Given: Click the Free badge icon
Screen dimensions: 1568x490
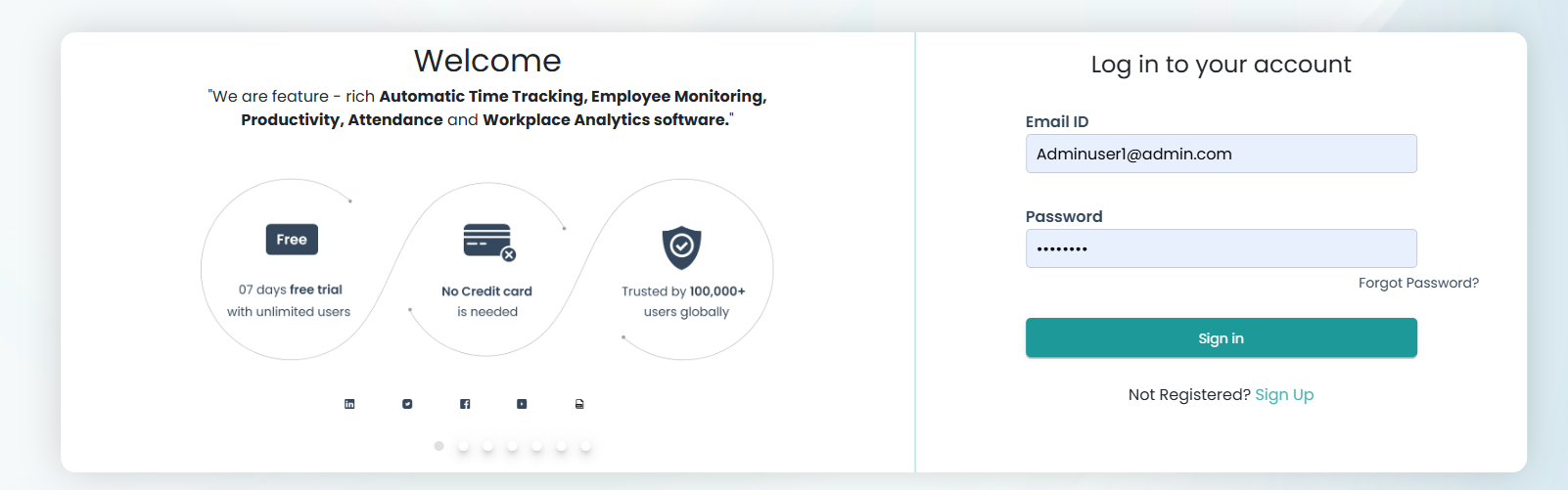Looking at the screenshot, I should [292, 240].
